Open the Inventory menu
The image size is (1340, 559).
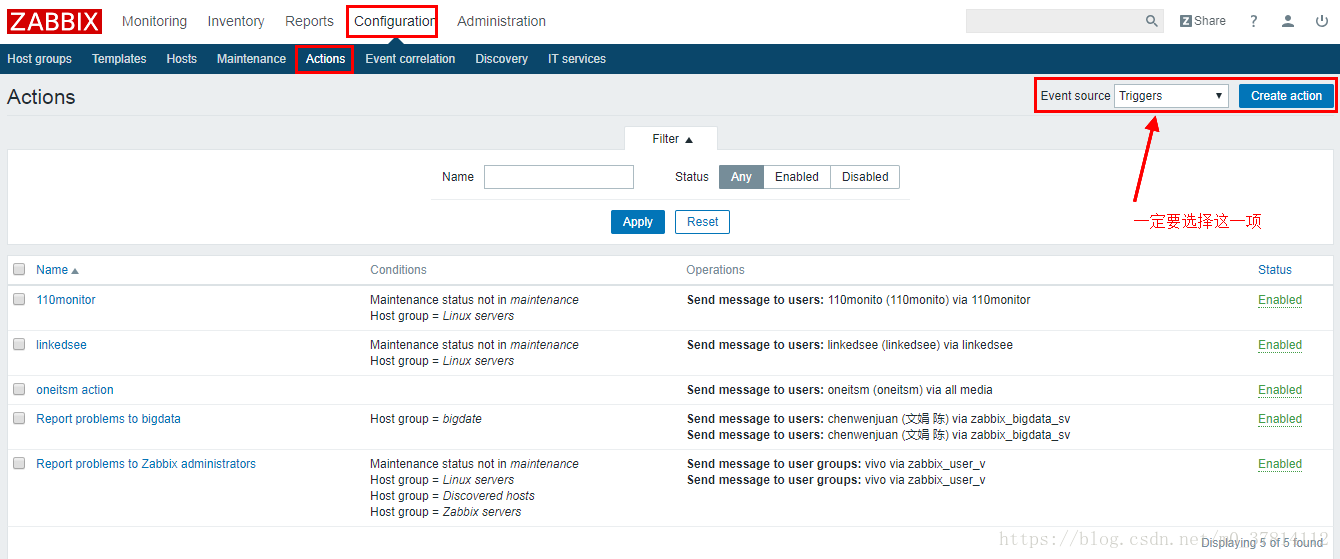point(236,21)
